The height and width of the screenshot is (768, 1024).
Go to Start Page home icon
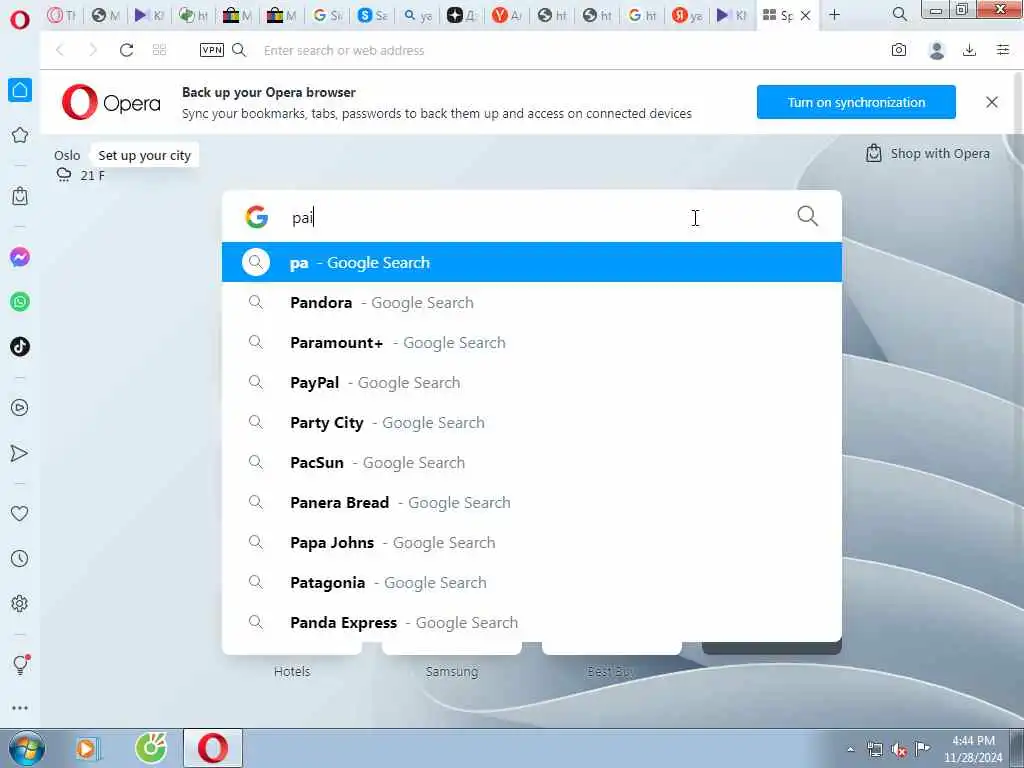click(20, 90)
